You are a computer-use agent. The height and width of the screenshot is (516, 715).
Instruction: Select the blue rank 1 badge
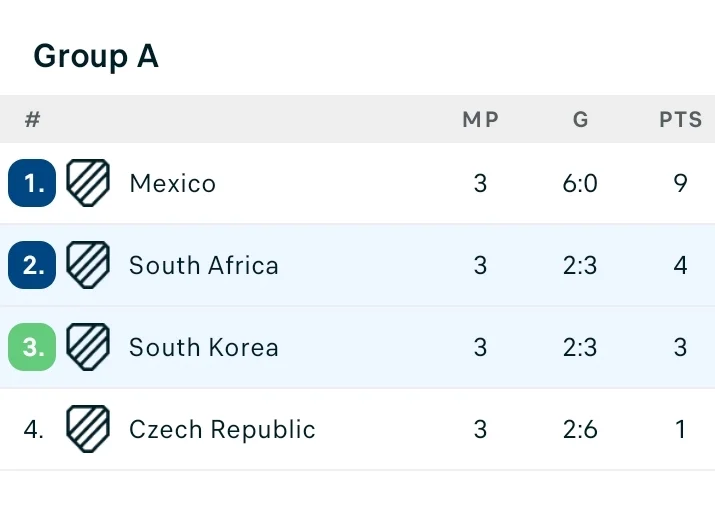[x=32, y=183]
